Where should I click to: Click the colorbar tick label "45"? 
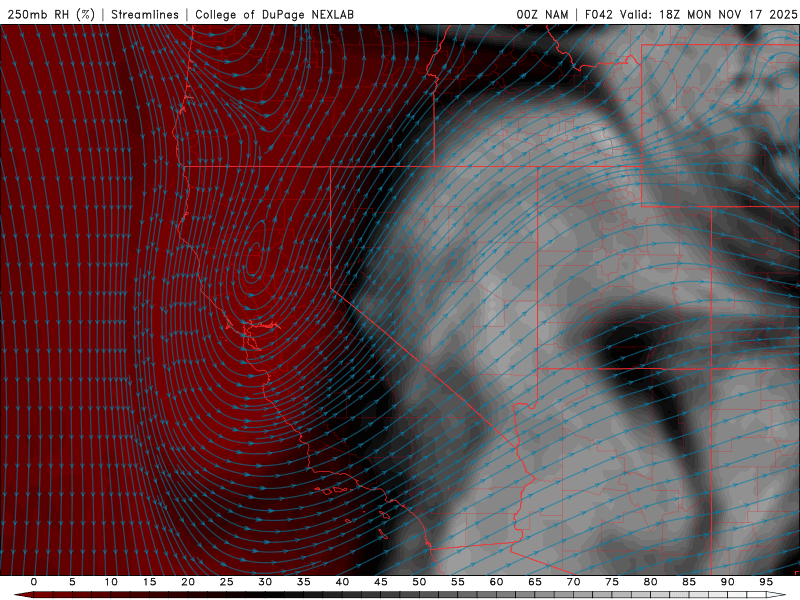tap(381, 582)
